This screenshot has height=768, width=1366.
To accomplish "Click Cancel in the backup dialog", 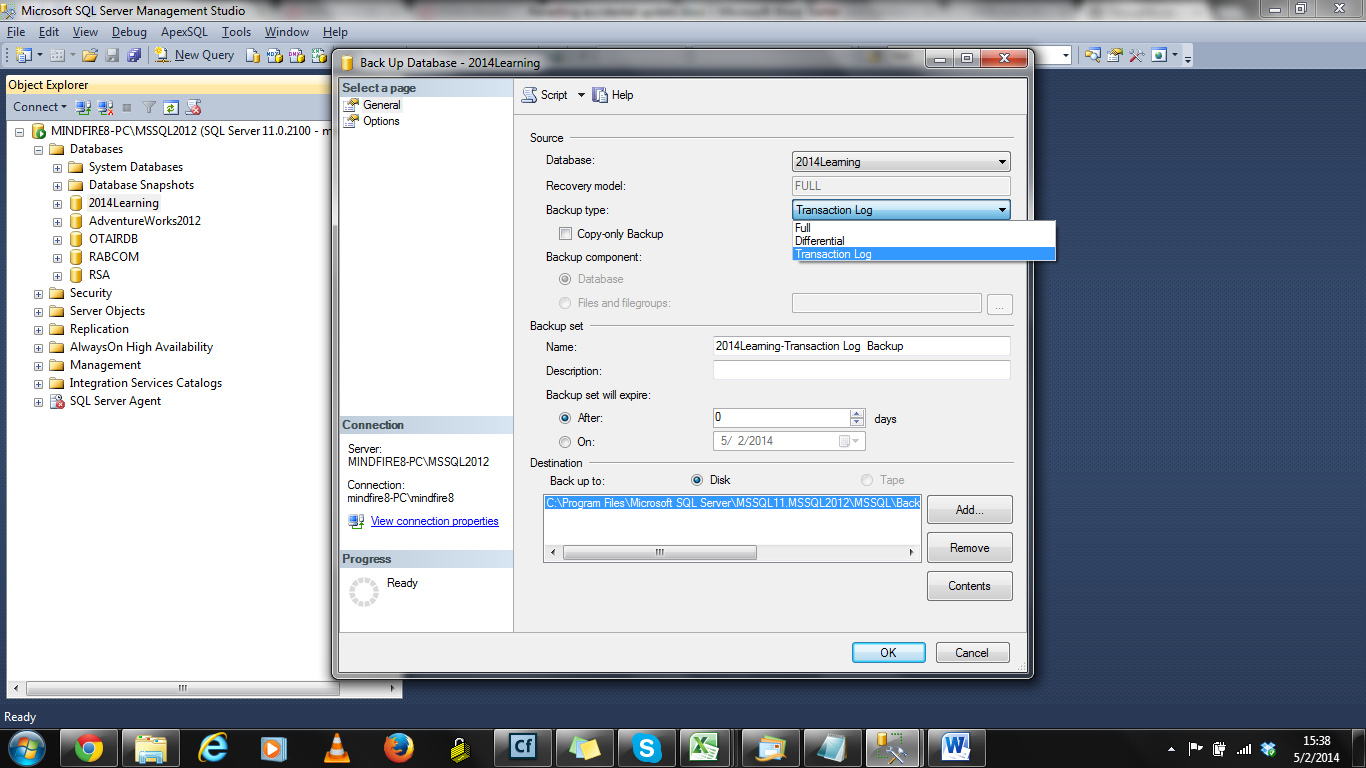I will (x=972, y=652).
